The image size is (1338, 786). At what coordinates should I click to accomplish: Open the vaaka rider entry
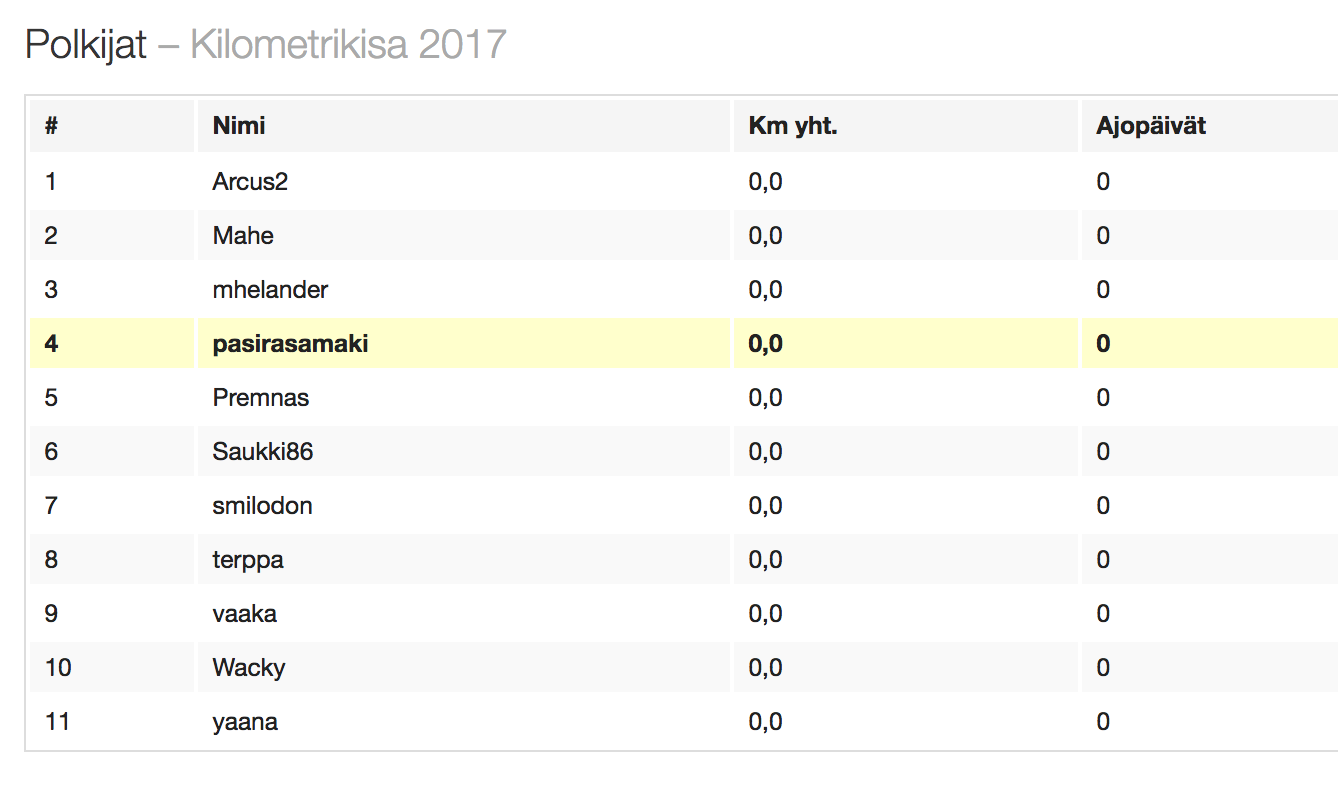point(245,614)
